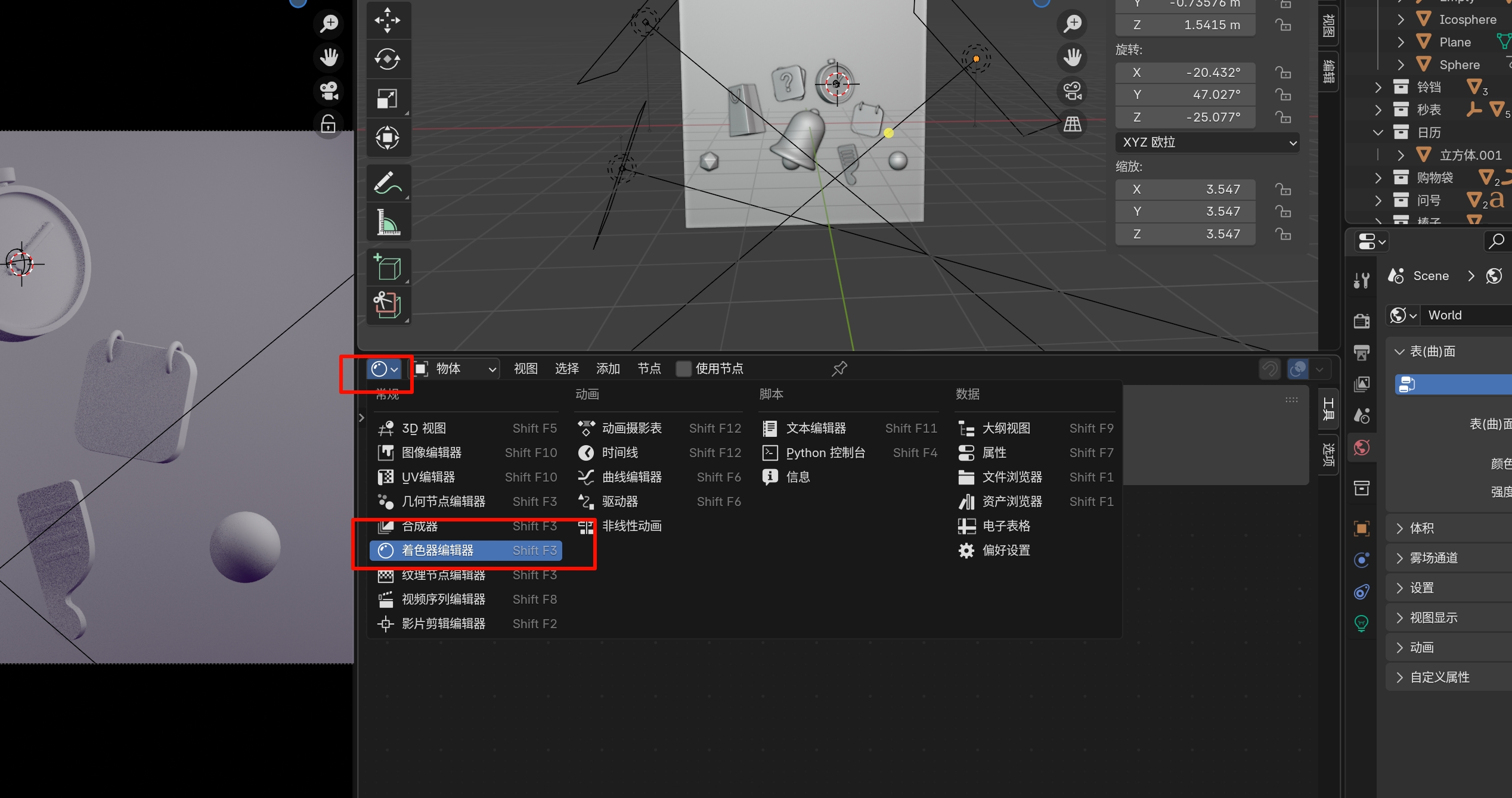
Task: Open the XYZ 欧拉 rotation mode dropdown
Action: tap(1207, 142)
